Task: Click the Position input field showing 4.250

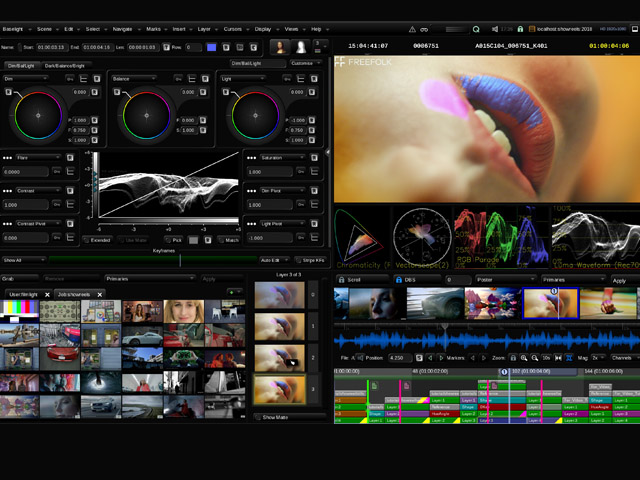Action: click(x=400, y=358)
